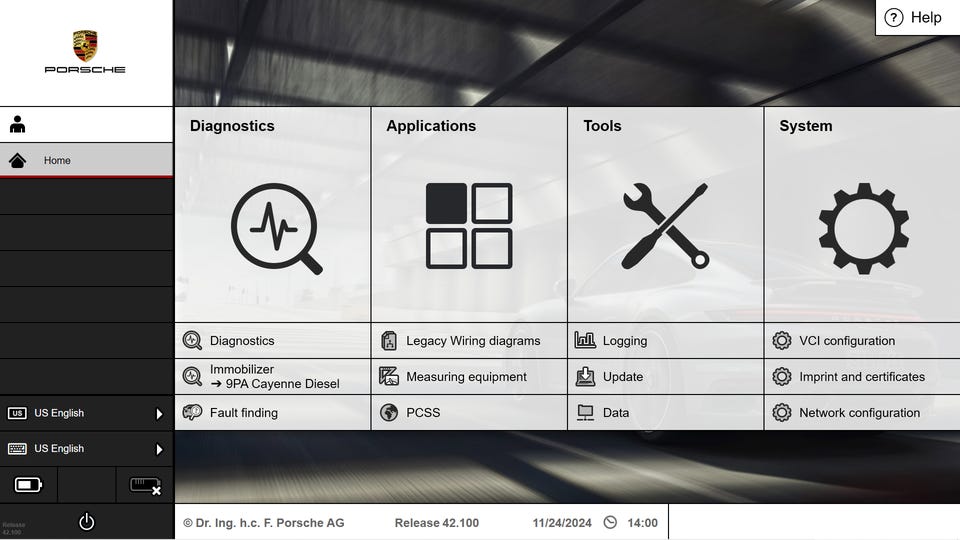
Task: Open Measuring equipment
Action: point(469,377)
